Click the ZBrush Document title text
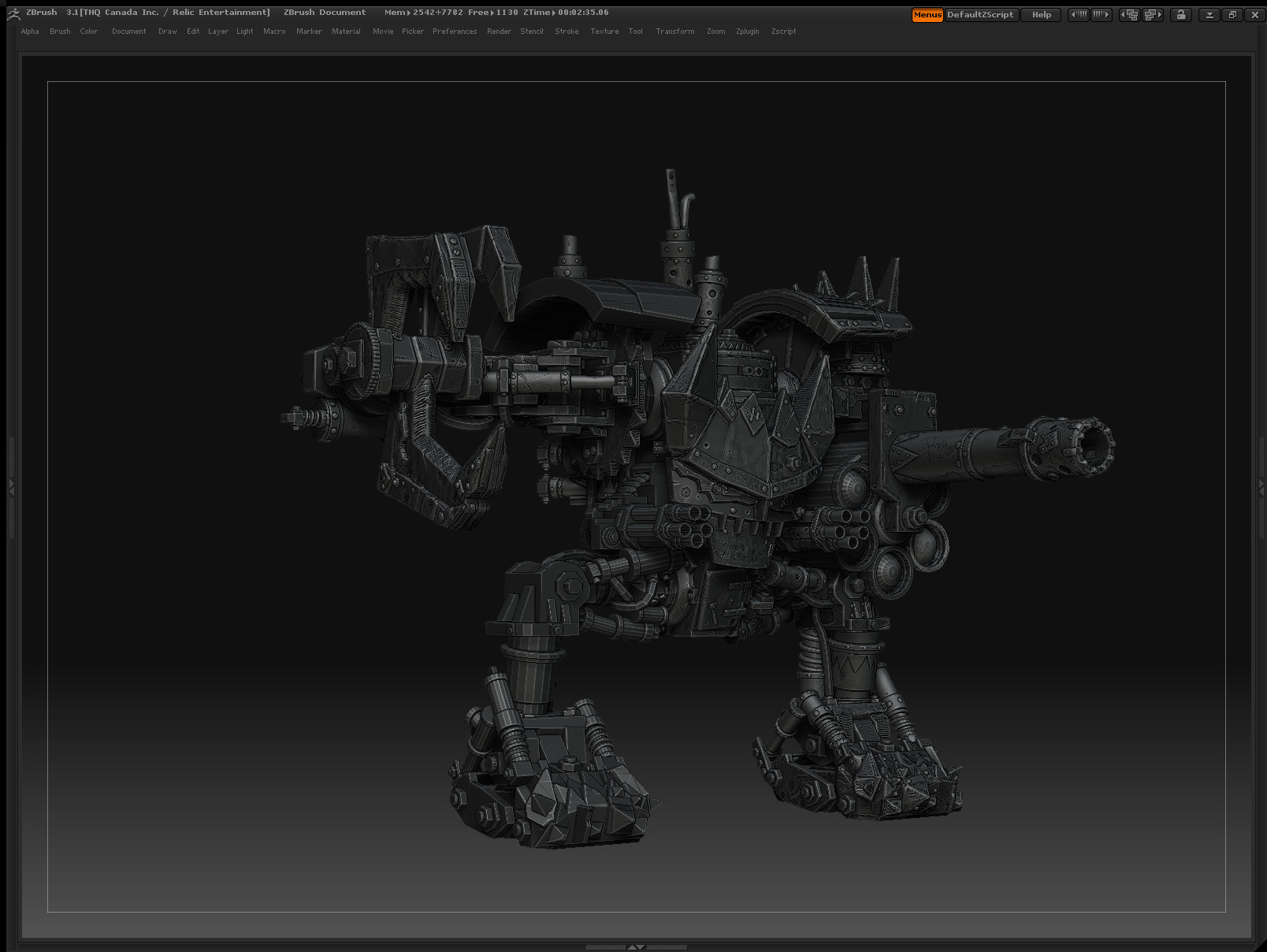This screenshot has height=952, width=1267. click(x=325, y=13)
